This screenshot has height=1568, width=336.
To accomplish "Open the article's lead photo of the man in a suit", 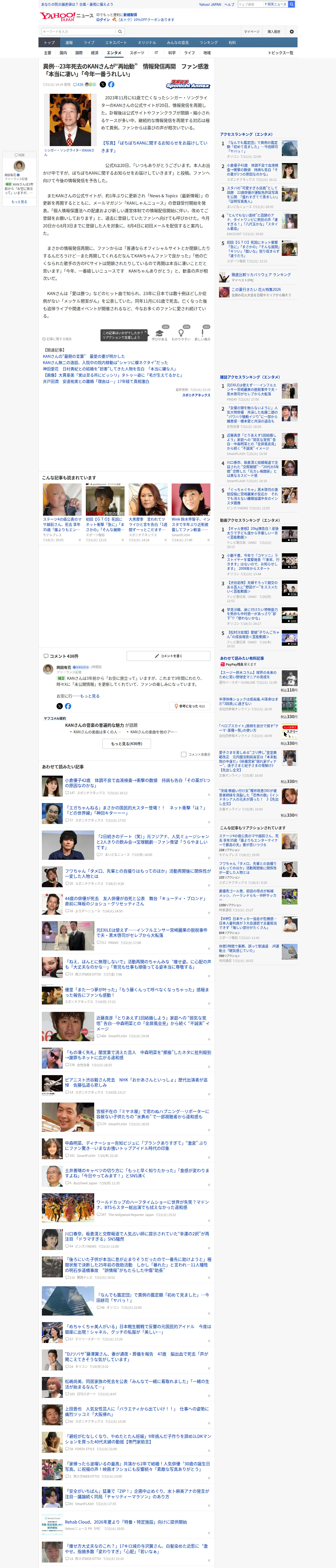I will [70, 120].
